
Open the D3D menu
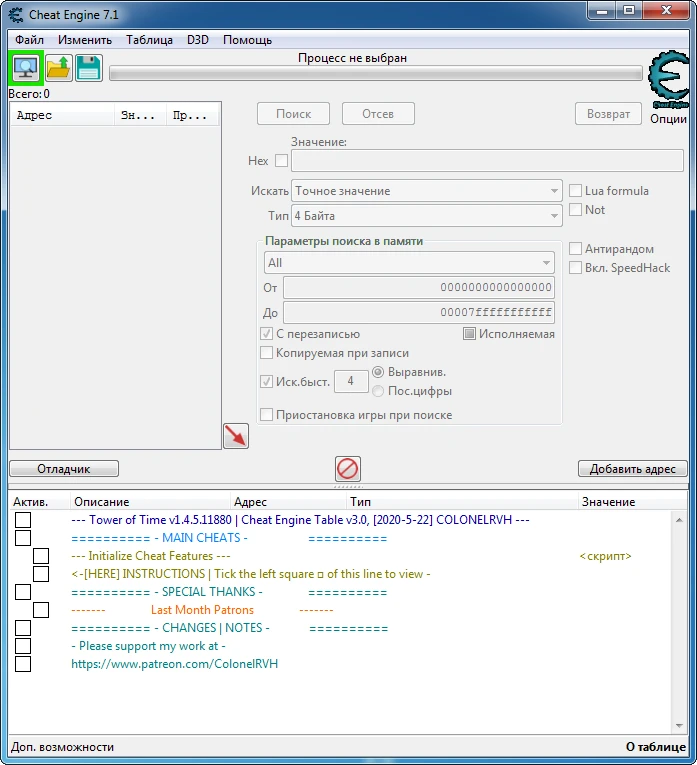pyautogui.click(x=198, y=40)
